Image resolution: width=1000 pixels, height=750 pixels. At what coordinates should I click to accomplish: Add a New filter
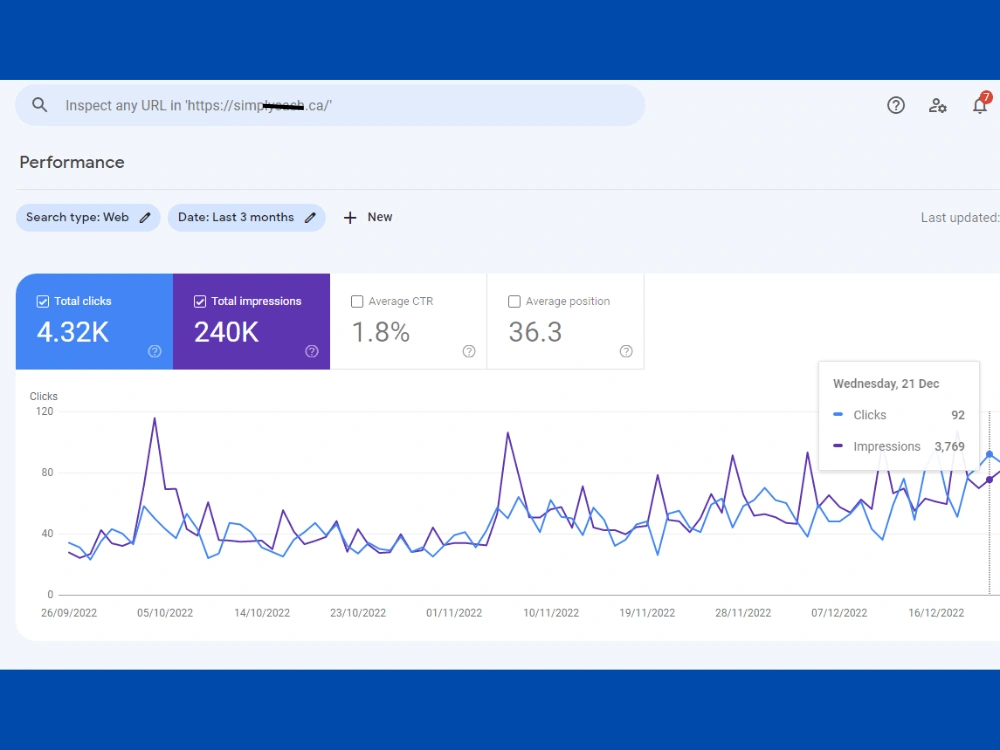(368, 217)
